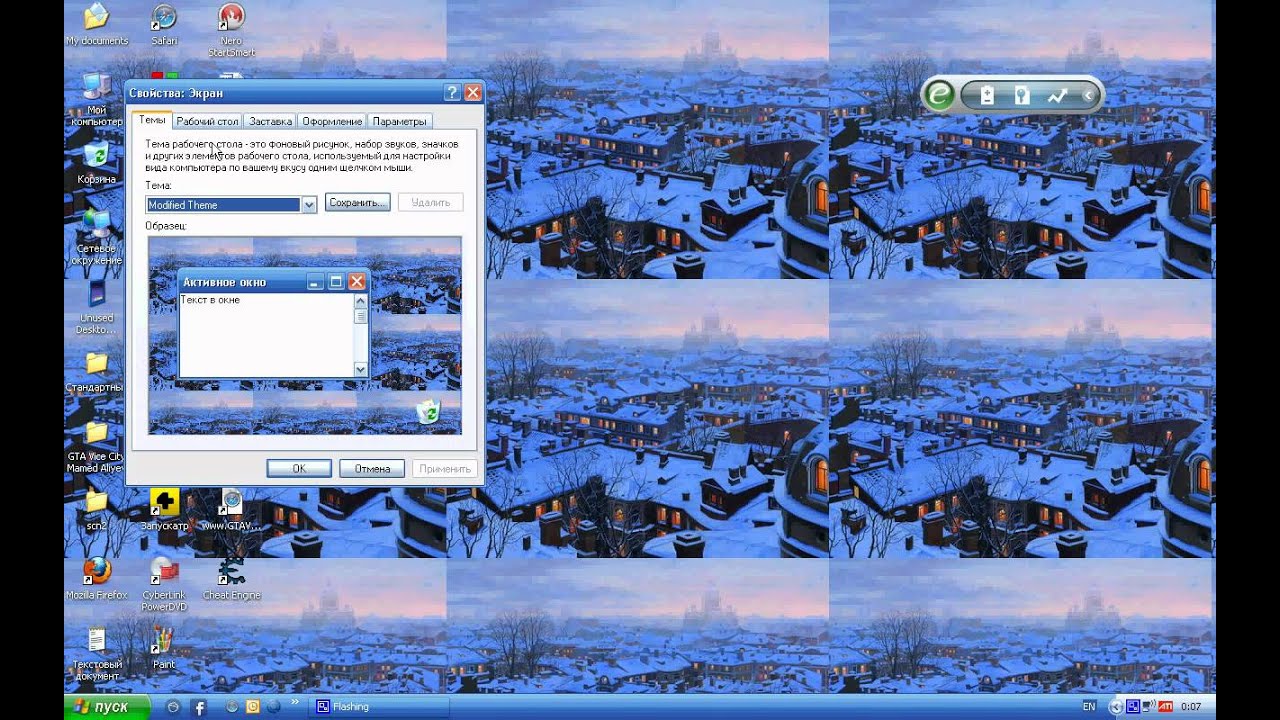
Task: Launch CyberLink PowerDVD shortcut
Action: (164, 584)
